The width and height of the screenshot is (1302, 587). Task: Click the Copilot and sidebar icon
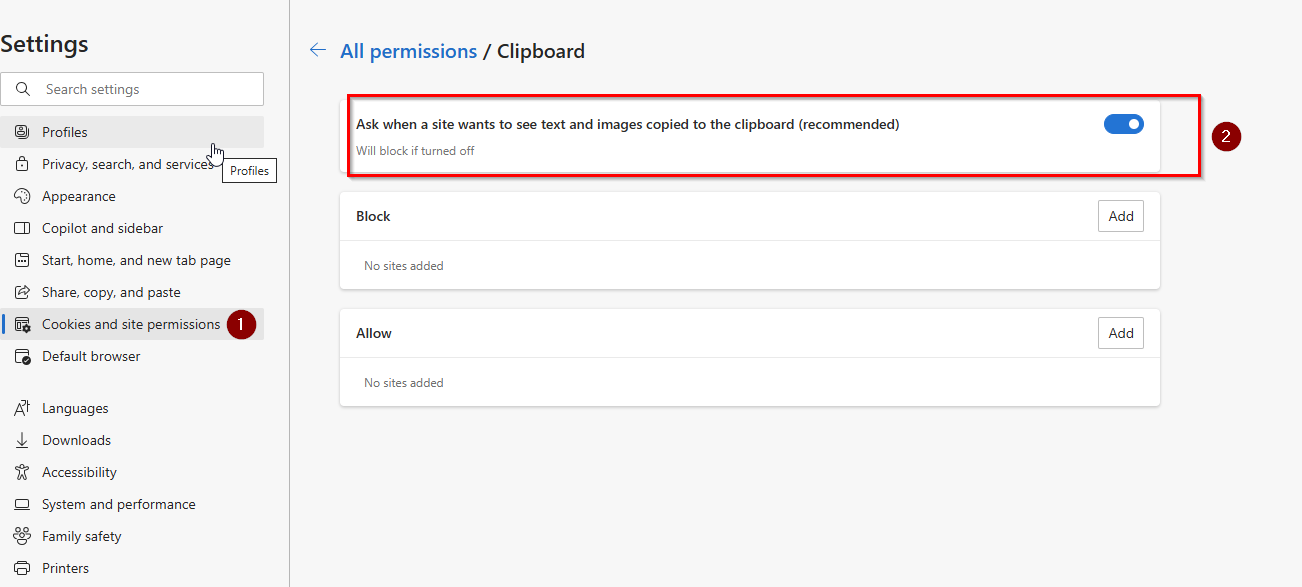[x=22, y=228]
